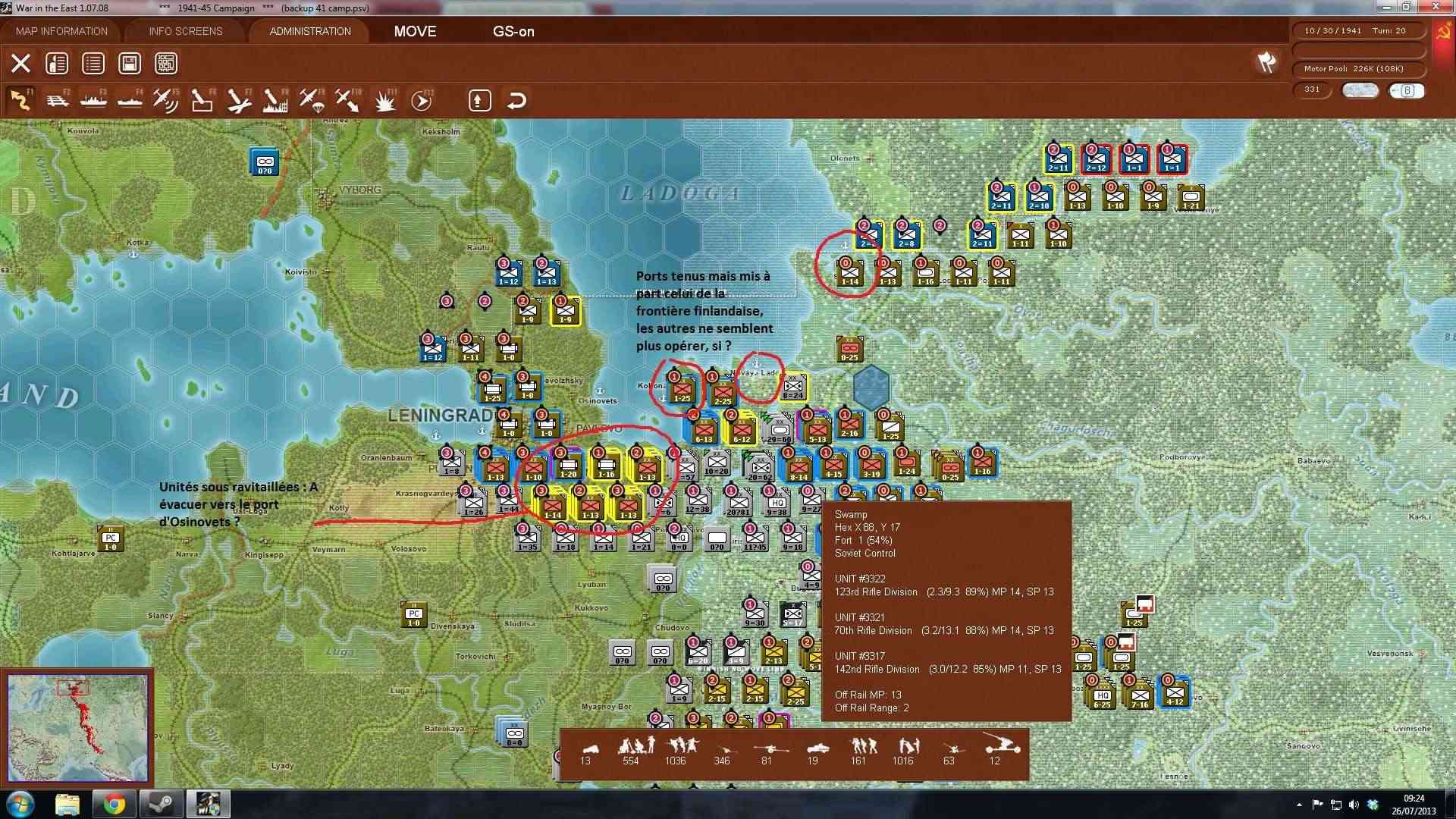1456x819 pixels.
Task: Select the 1-21 Soviet unit in the northeast
Action: (x=1191, y=197)
